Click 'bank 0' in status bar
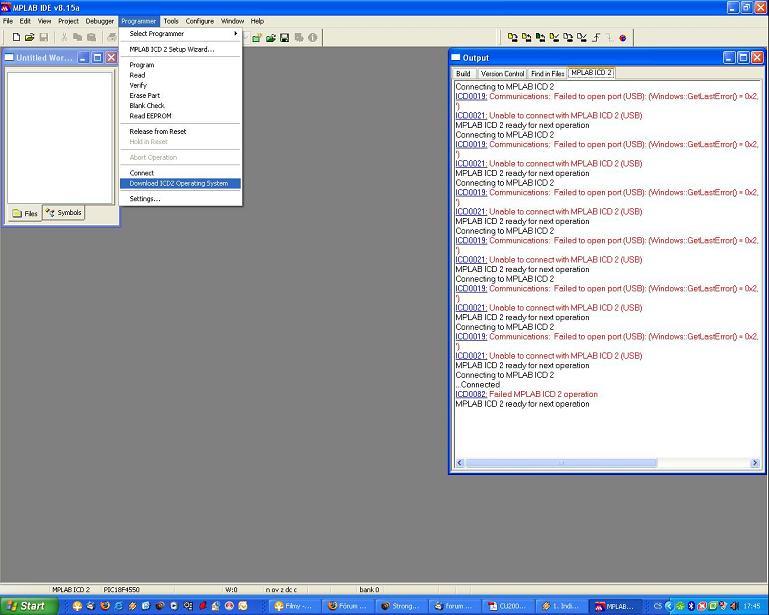The height and width of the screenshot is (615, 769). pos(369,589)
